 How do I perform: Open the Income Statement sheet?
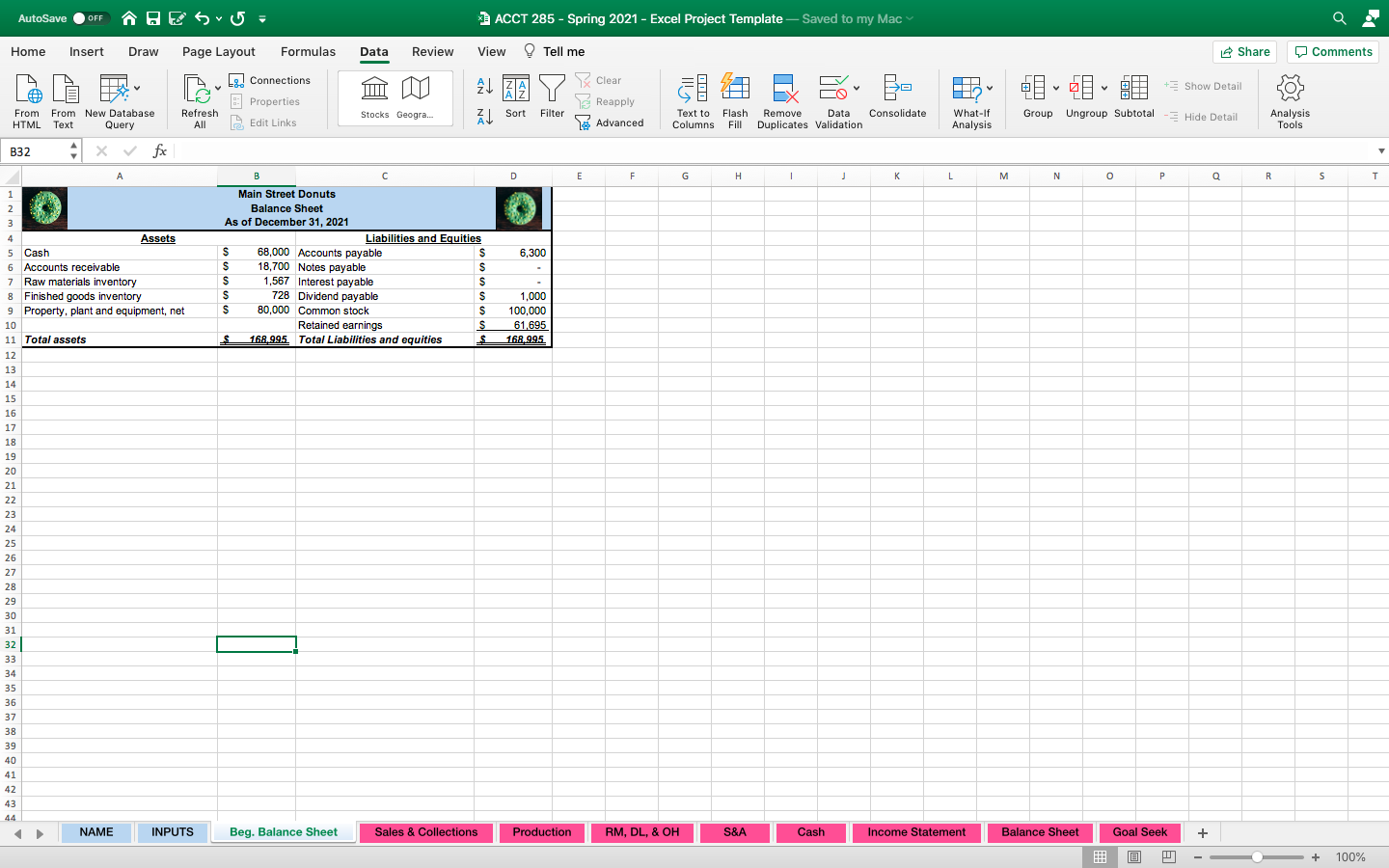click(916, 832)
